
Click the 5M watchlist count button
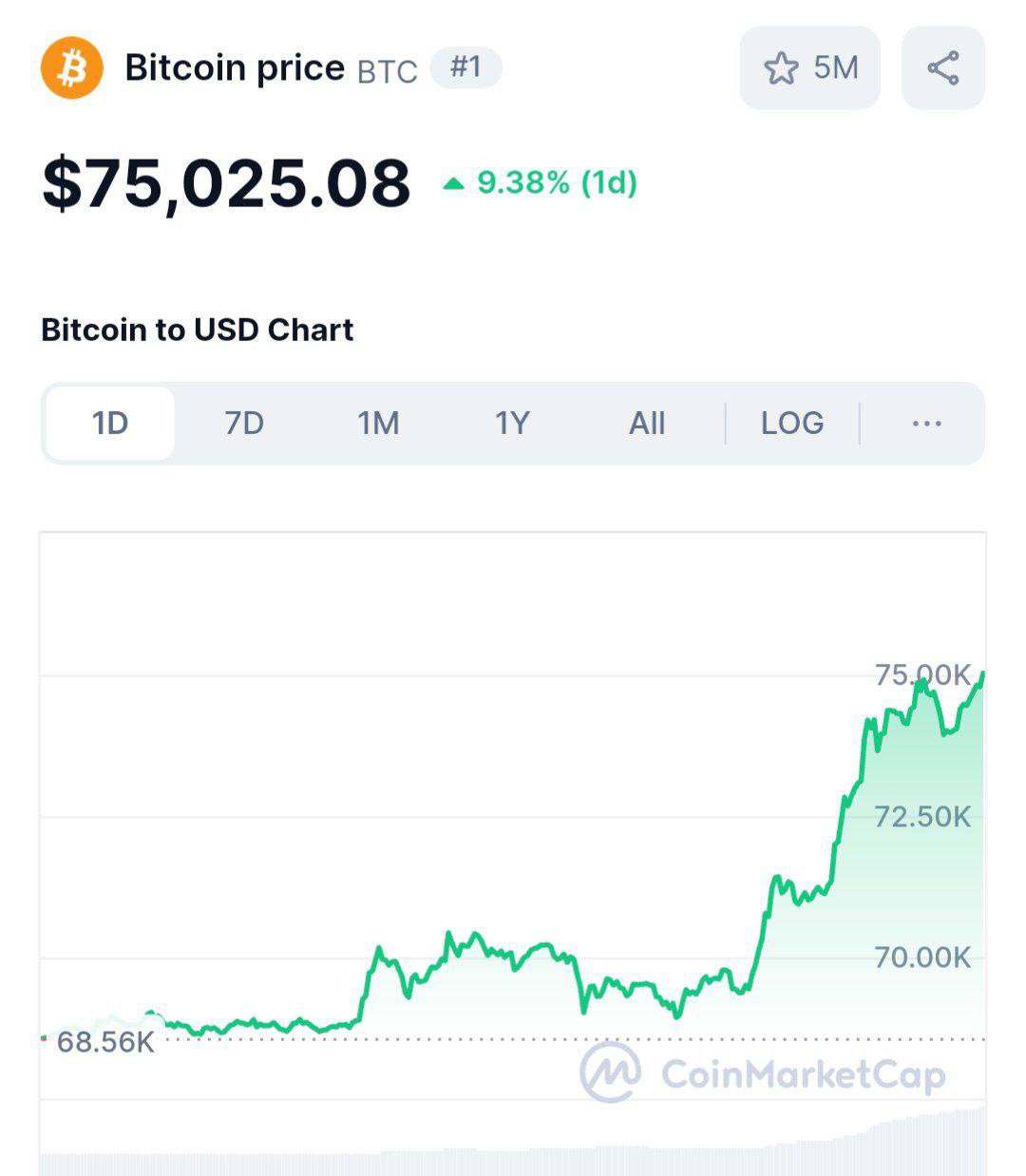coord(810,68)
